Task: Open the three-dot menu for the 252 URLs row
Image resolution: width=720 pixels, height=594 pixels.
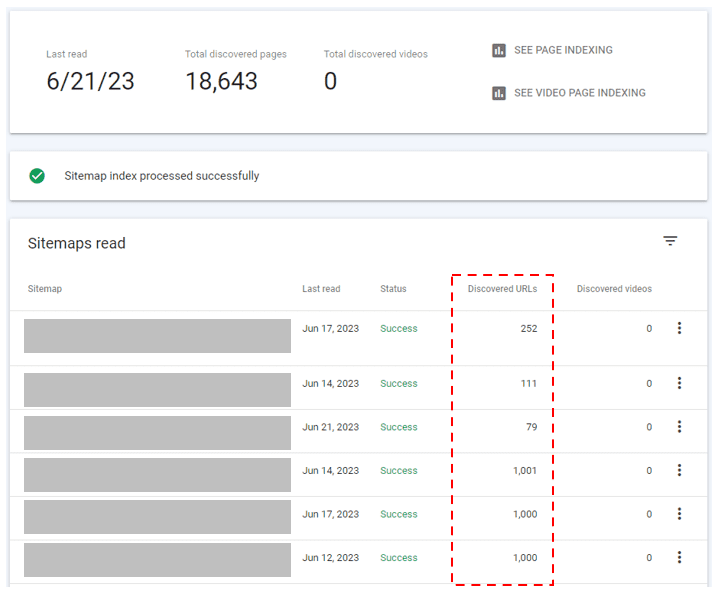Action: [x=679, y=328]
